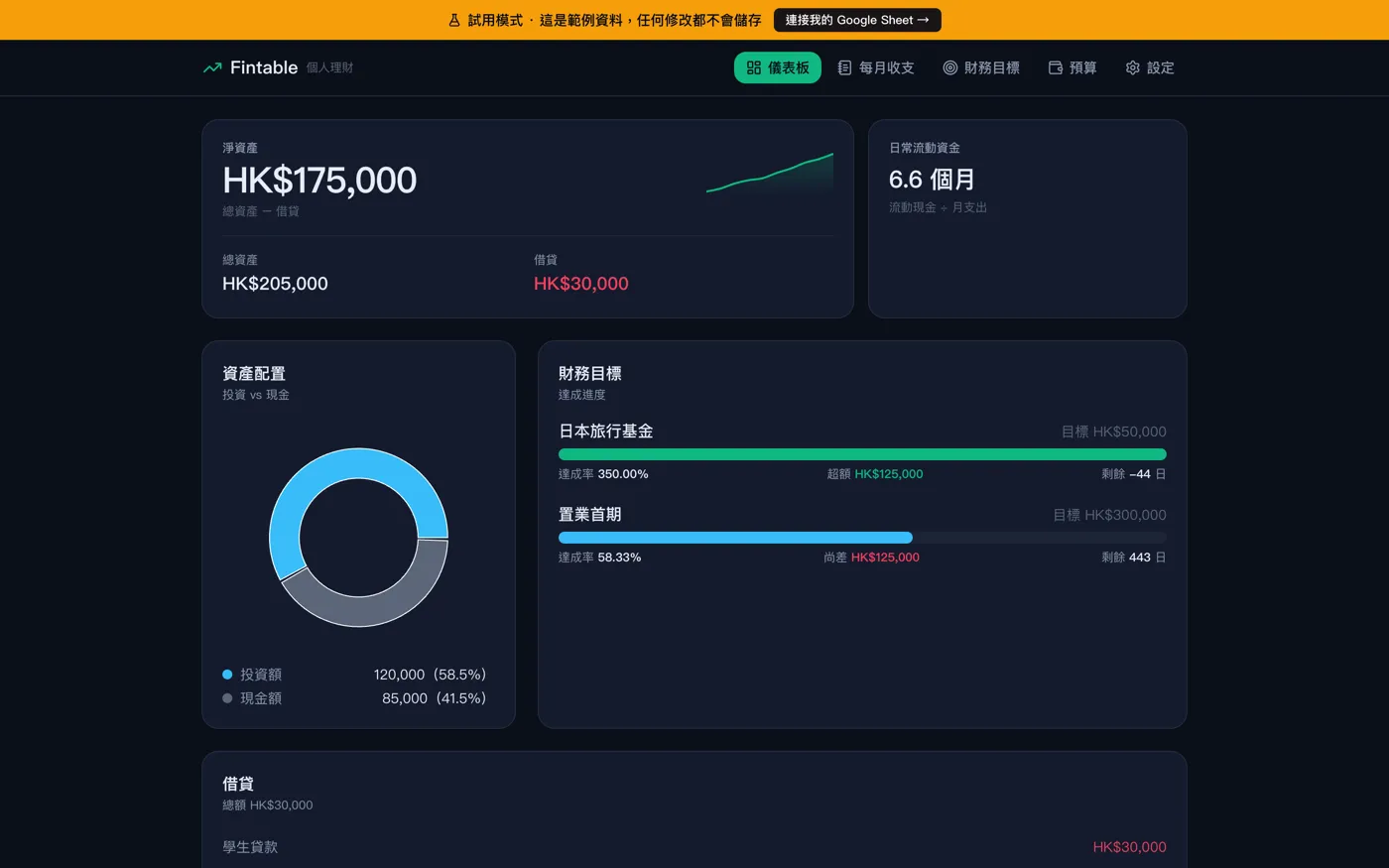Click the net worth trend sparkline
The height and width of the screenshot is (868, 1389).
[770, 173]
